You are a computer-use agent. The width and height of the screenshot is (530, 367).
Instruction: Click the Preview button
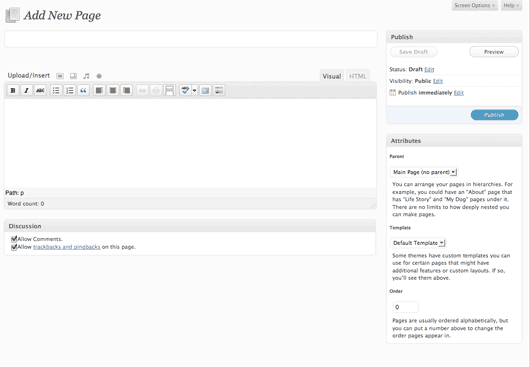point(494,52)
